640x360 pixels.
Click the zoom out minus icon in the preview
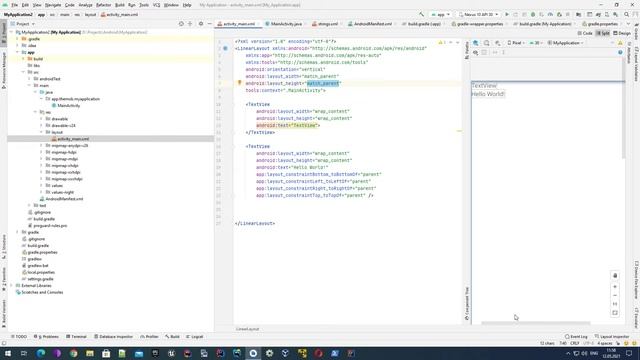(x=615, y=296)
